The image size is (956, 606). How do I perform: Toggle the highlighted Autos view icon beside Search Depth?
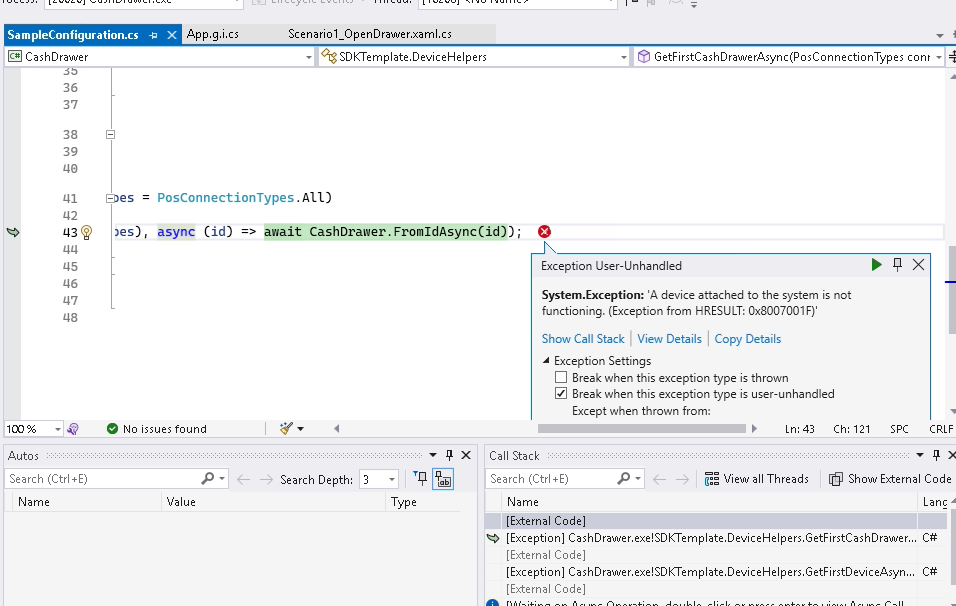point(443,479)
